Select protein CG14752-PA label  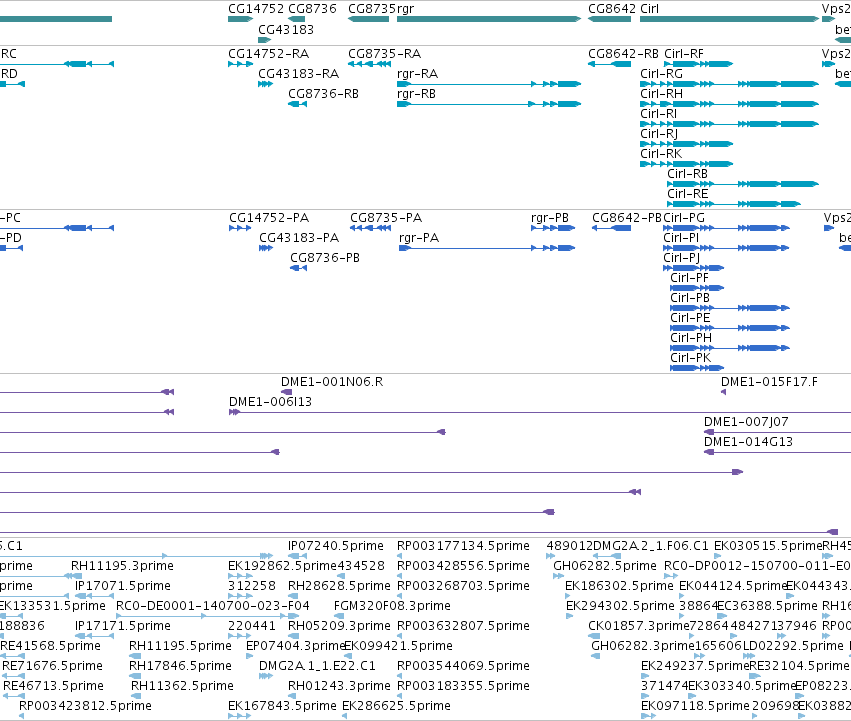269,218
